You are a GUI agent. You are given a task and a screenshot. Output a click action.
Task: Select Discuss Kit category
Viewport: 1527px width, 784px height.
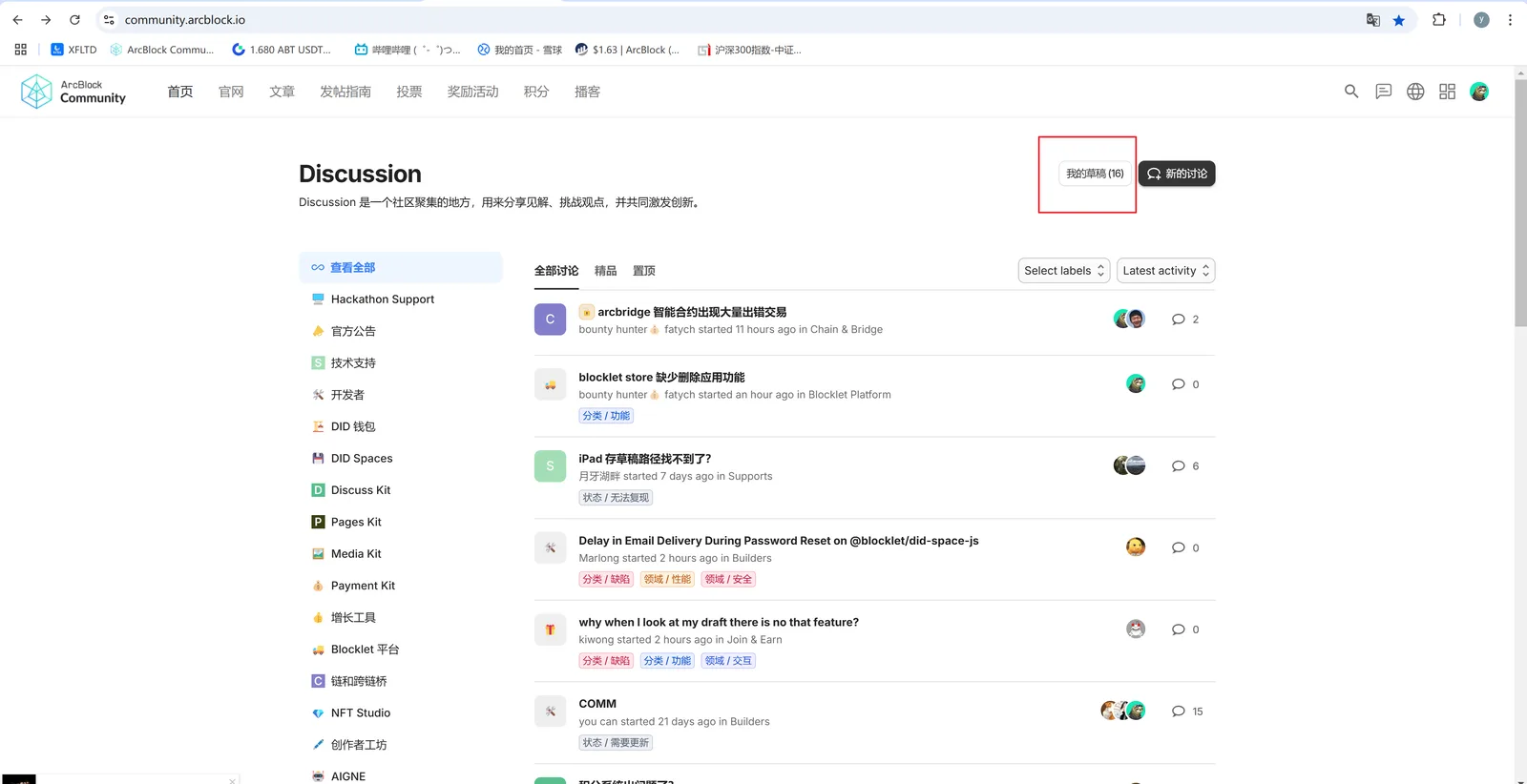(x=401, y=490)
